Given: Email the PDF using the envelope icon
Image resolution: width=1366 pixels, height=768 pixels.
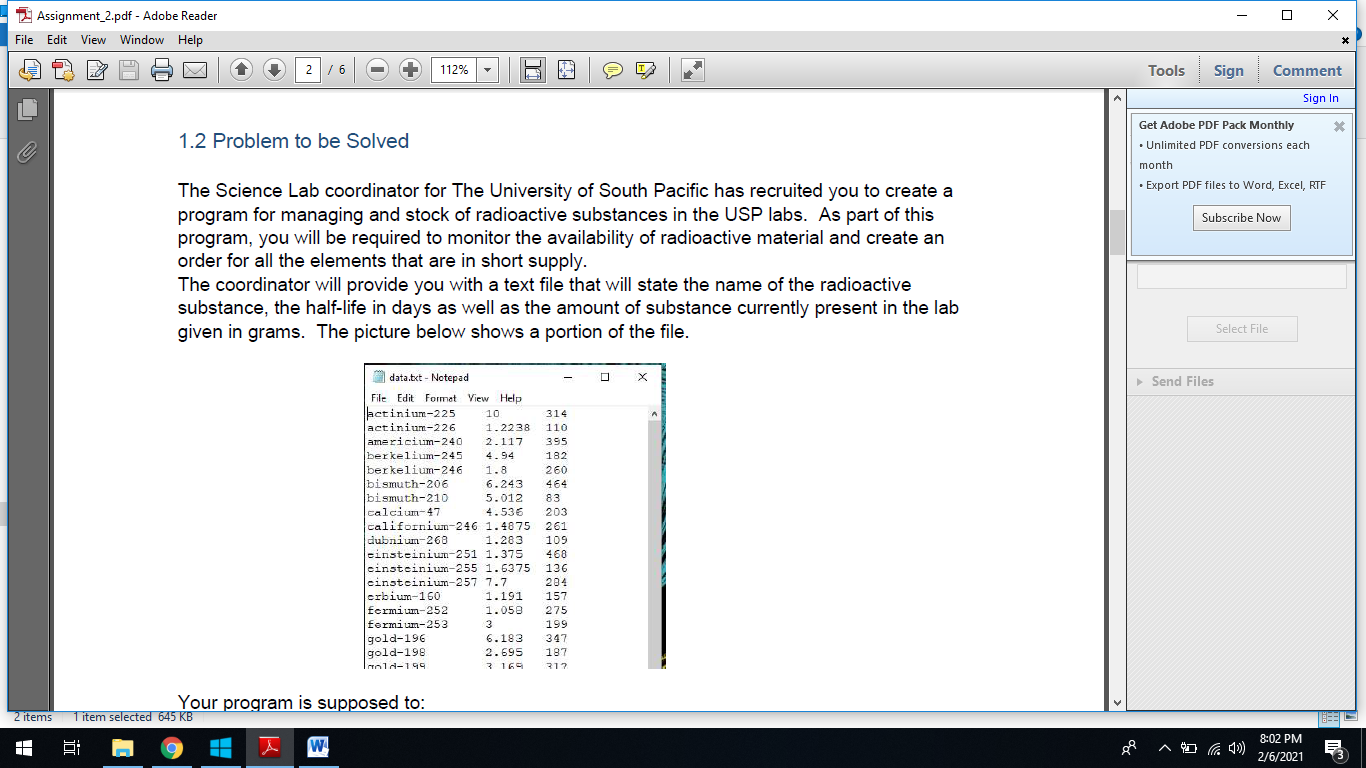Looking at the screenshot, I should [196, 69].
